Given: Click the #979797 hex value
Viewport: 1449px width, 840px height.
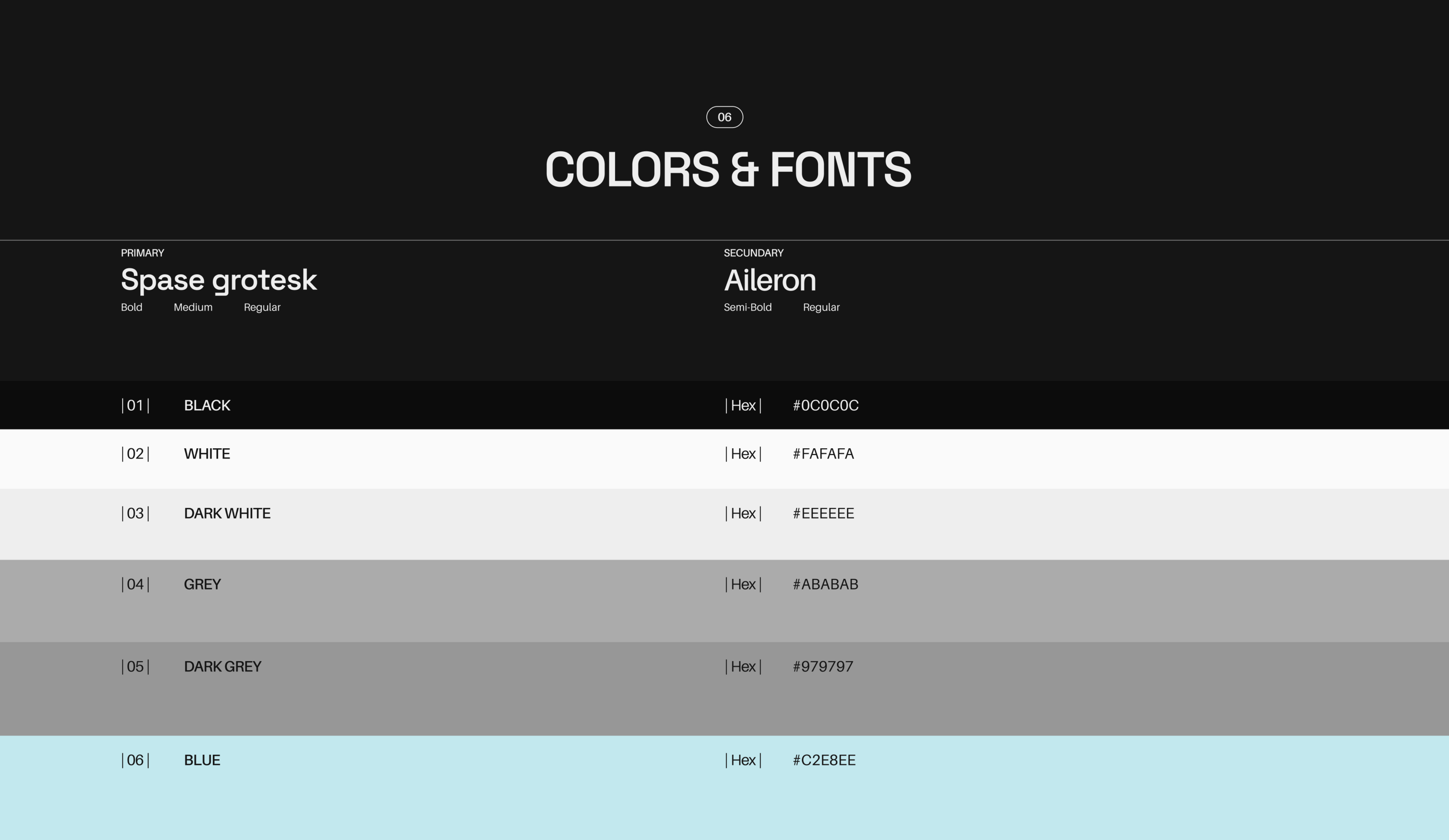Looking at the screenshot, I should pos(823,667).
